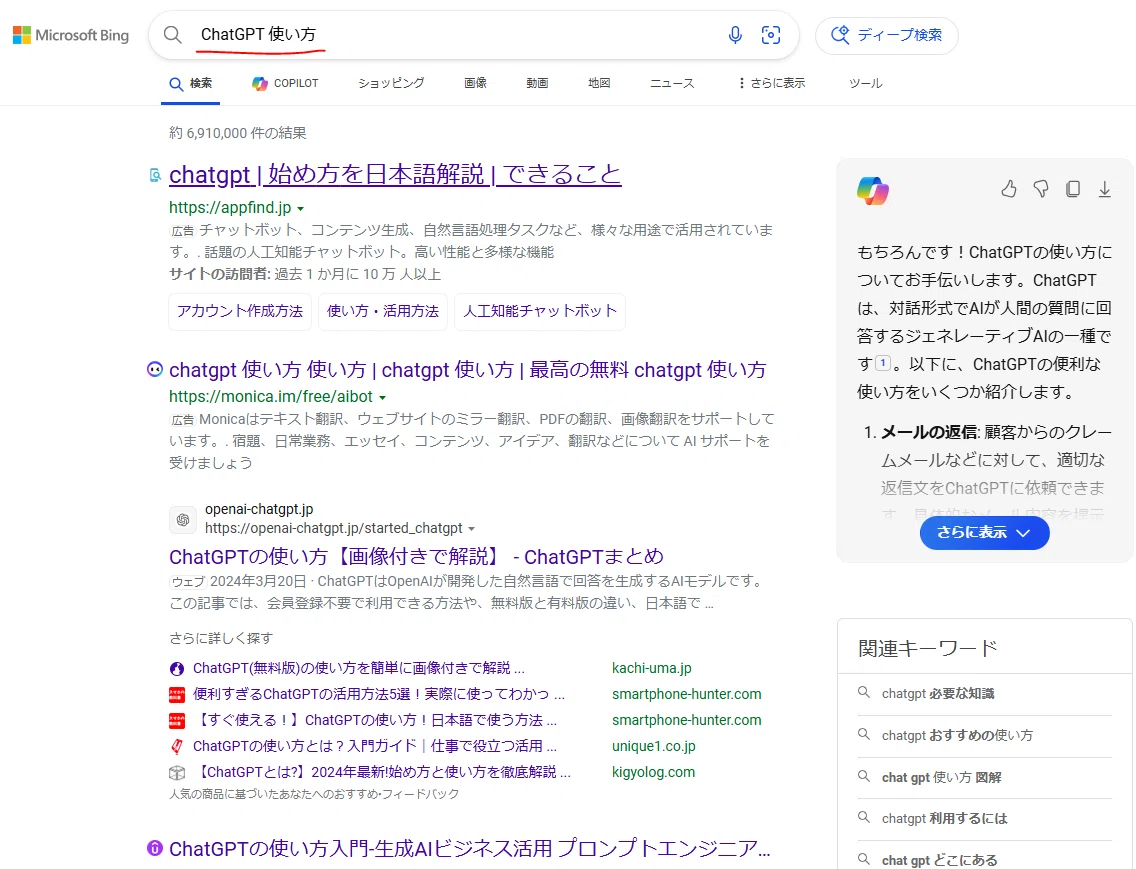The image size is (1136, 869).
Task: Open the ショッピング tab
Action: click(x=391, y=83)
